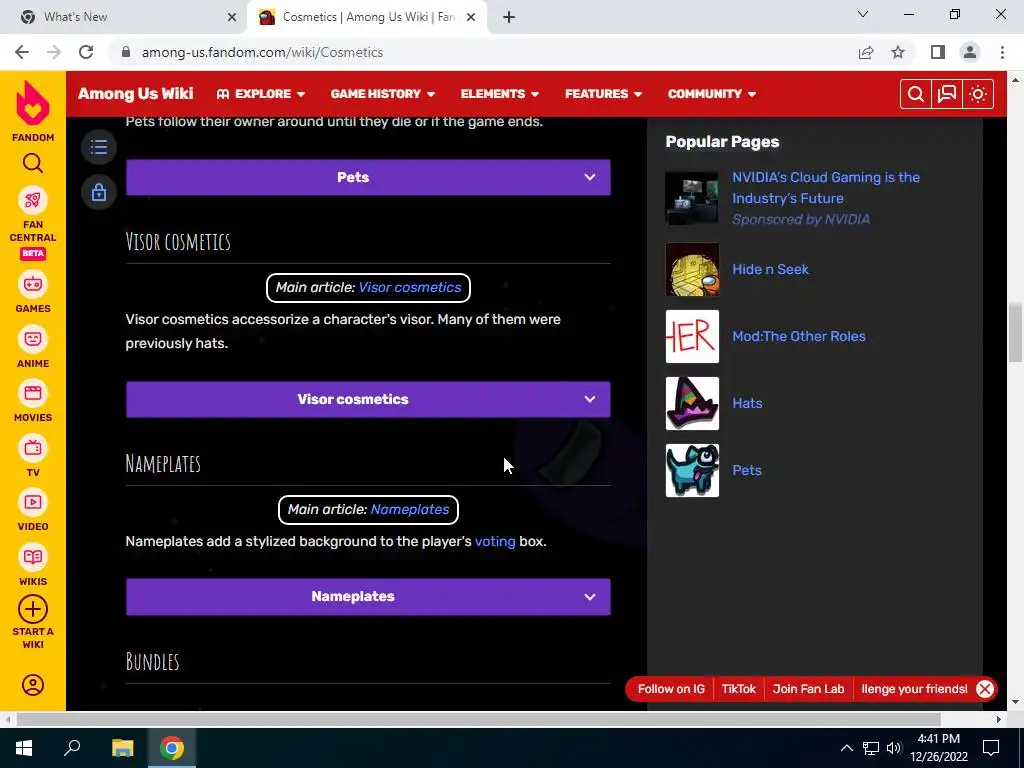1024x768 pixels.
Task: Click the Hats popular page link
Action: coord(747,403)
